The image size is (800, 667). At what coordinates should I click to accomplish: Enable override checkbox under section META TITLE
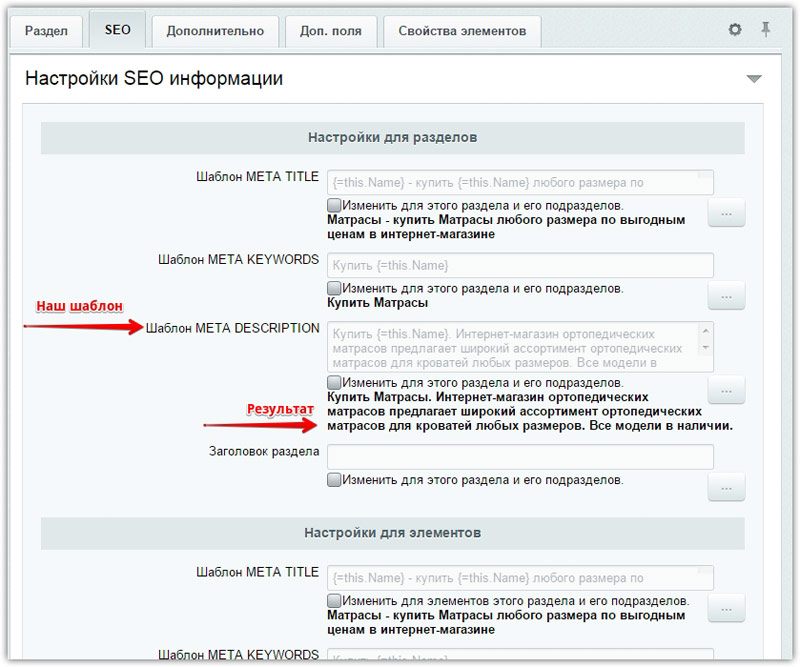tap(334, 204)
